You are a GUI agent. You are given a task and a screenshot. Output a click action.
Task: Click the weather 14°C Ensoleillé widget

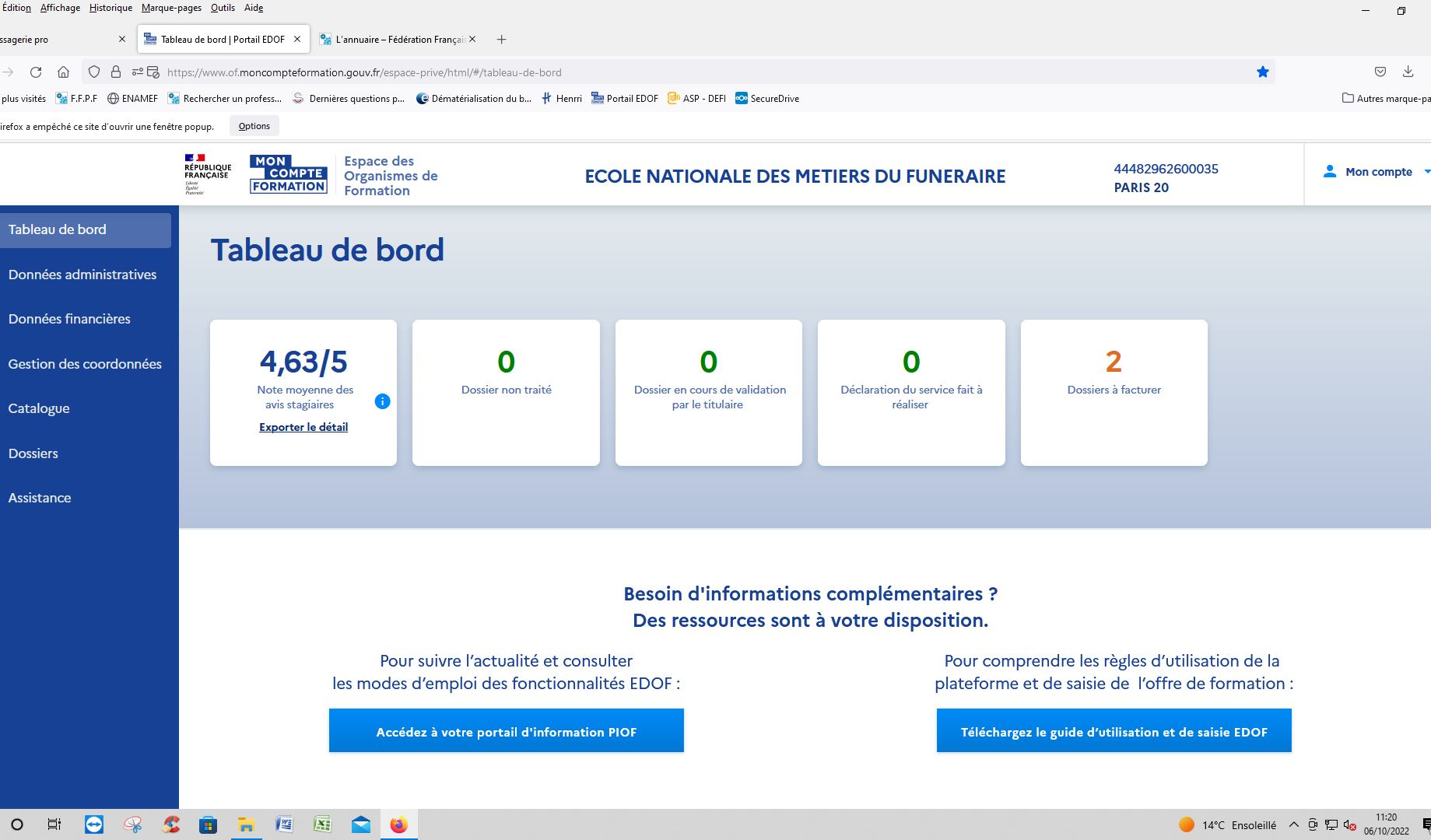click(1227, 825)
